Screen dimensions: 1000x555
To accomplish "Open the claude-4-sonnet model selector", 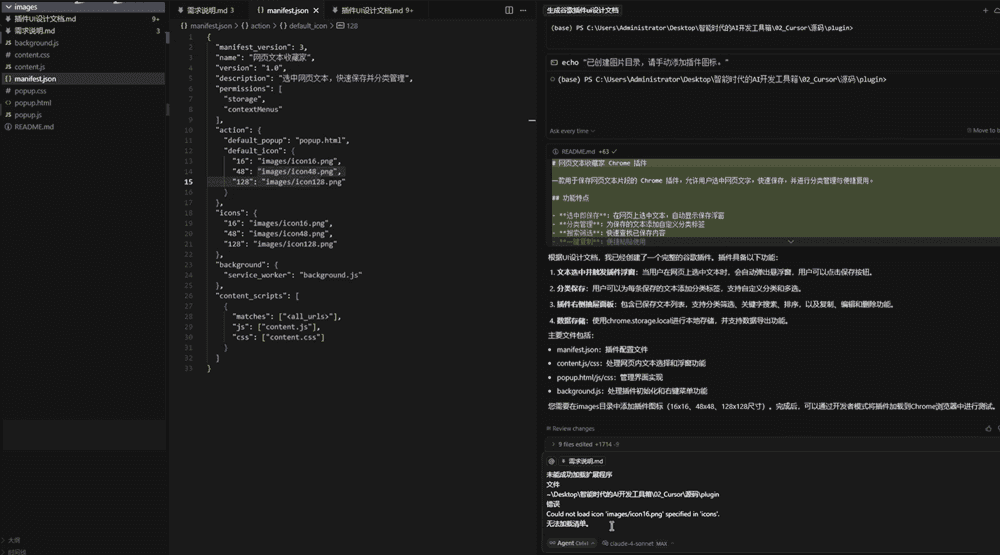I will [x=640, y=543].
